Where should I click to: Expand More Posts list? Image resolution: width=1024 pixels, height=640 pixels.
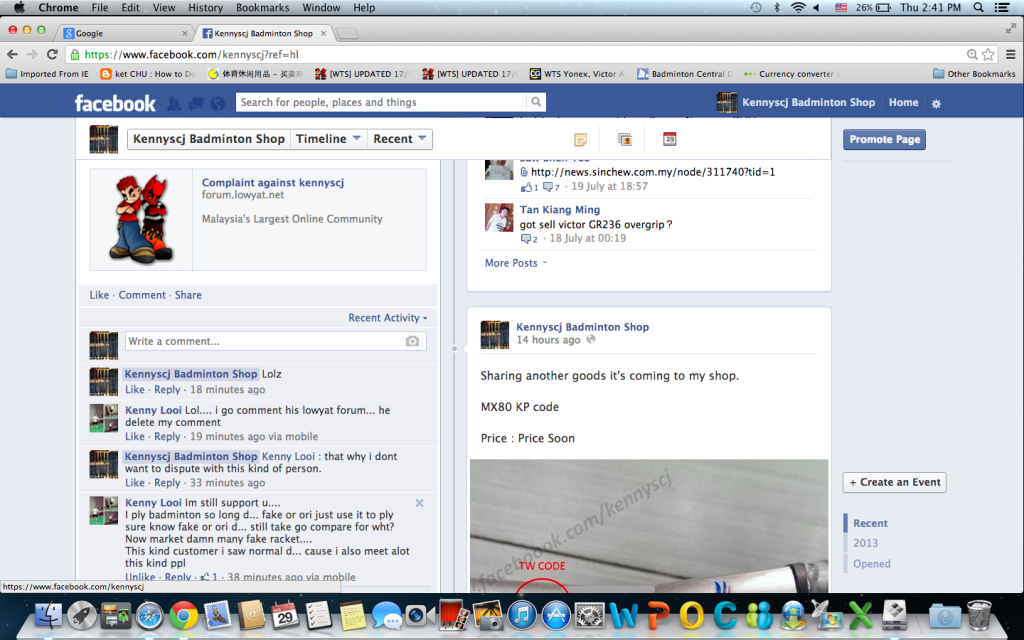[515, 263]
